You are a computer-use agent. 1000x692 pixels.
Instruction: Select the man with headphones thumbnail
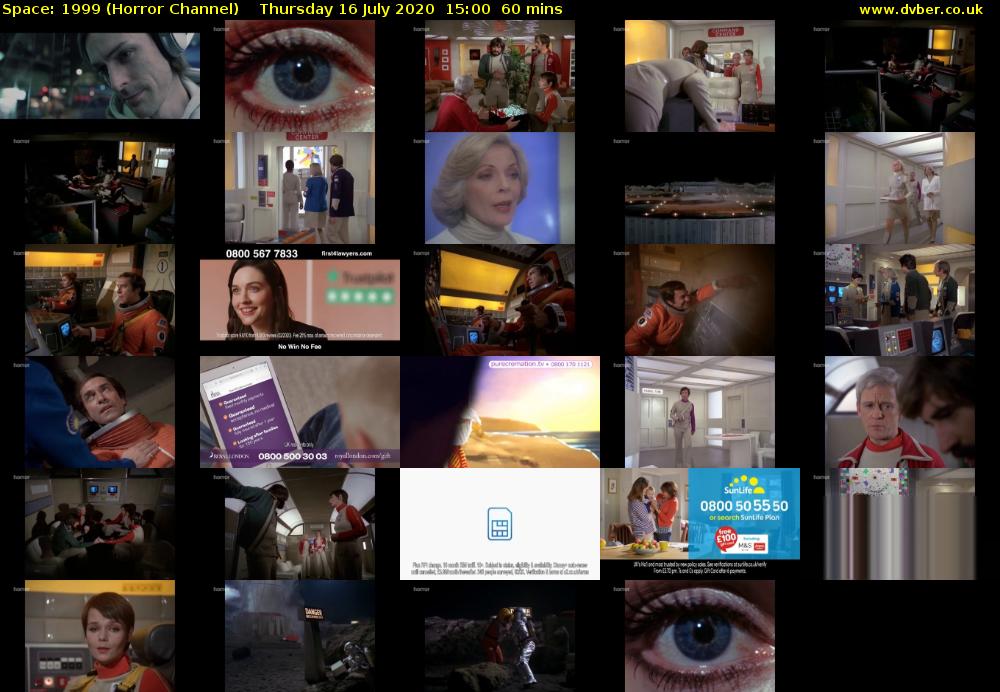pyautogui.click(x=99, y=76)
